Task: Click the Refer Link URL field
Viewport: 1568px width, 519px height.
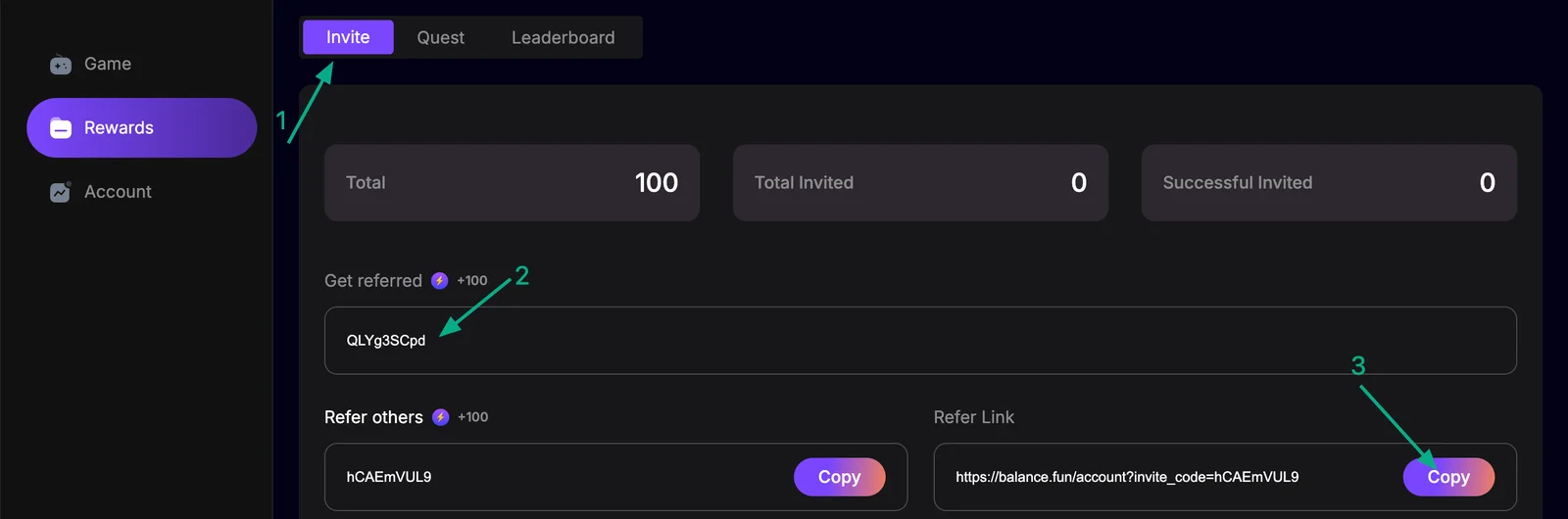Action: point(1225,477)
